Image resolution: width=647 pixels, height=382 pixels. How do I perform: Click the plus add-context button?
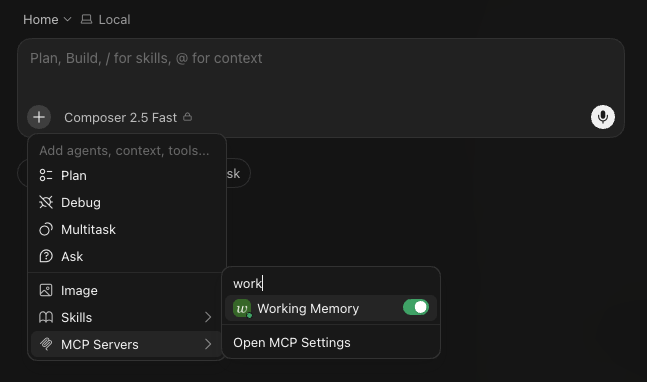tap(39, 117)
